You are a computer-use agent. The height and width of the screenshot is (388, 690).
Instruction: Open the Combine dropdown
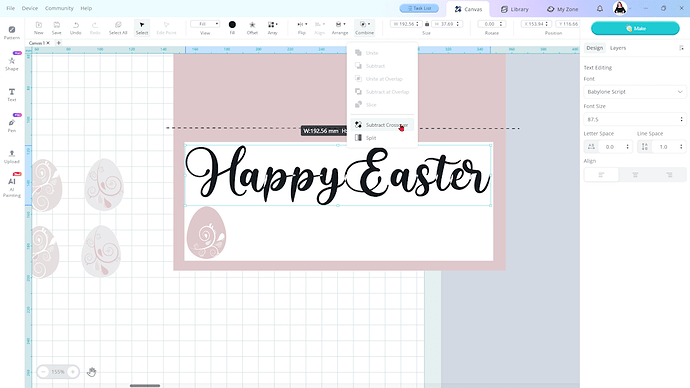click(364, 28)
